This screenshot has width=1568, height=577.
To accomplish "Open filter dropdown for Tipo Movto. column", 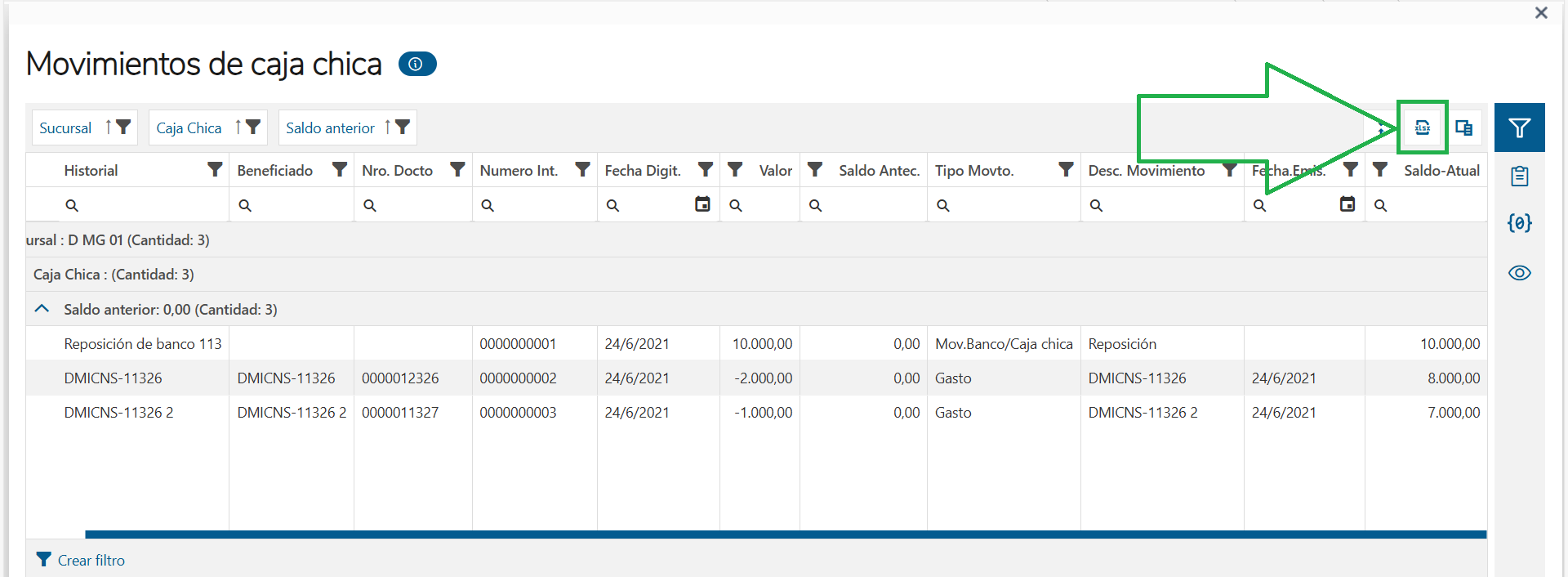I will pyautogui.click(x=1066, y=170).
